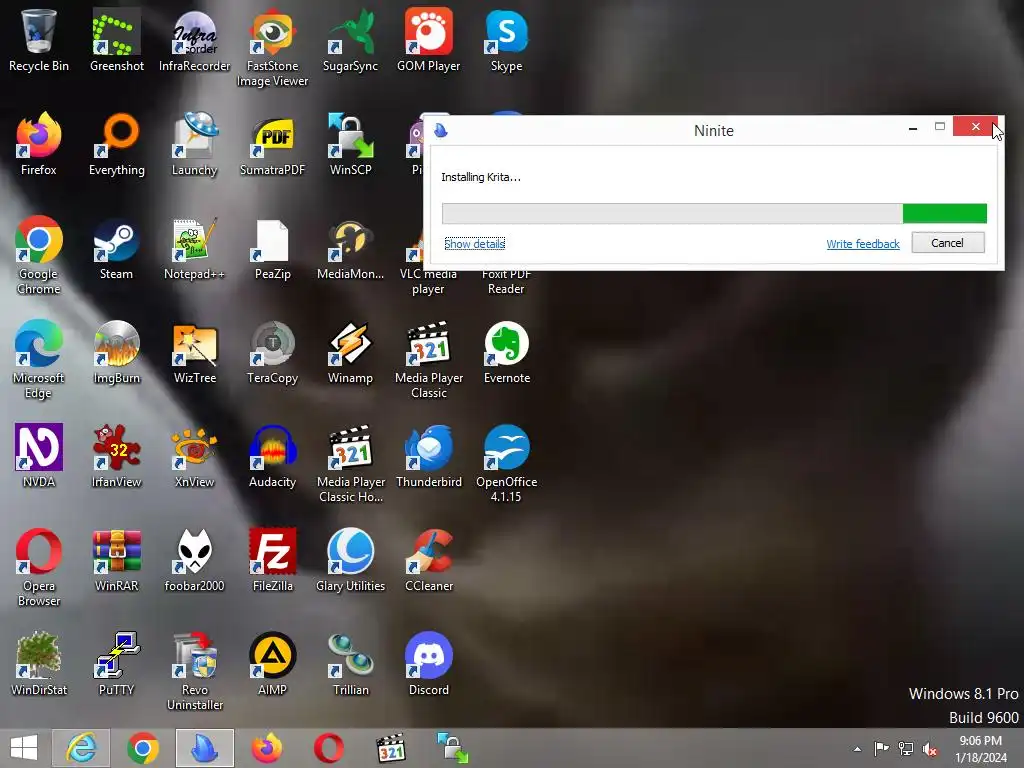This screenshot has height=768, width=1024.
Task: Select the IrfanView desktop shortcut
Action: click(x=116, y=456)
